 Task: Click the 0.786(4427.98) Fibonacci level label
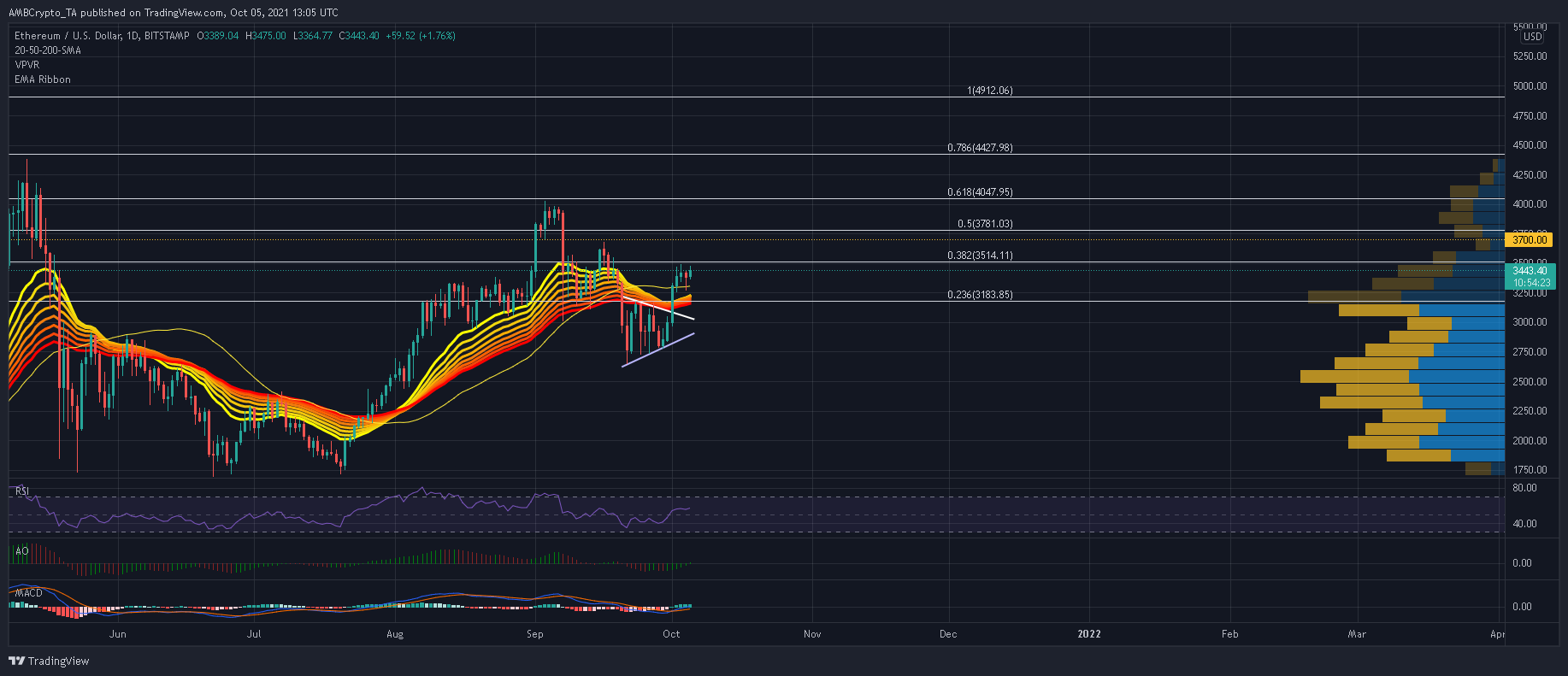[980, 148]
